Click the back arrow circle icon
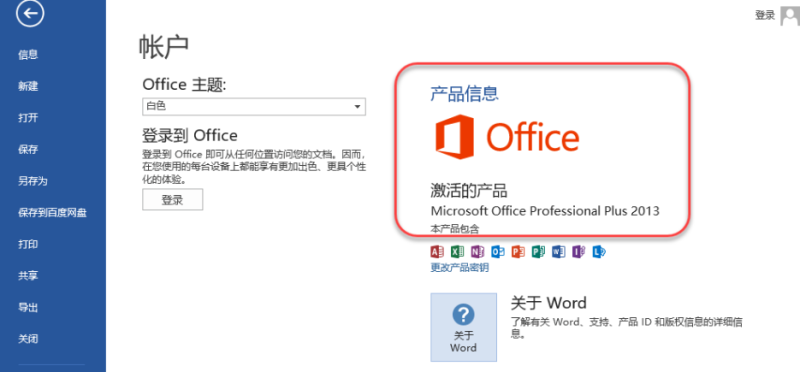The image size is (800, 372). pos(30,13)
